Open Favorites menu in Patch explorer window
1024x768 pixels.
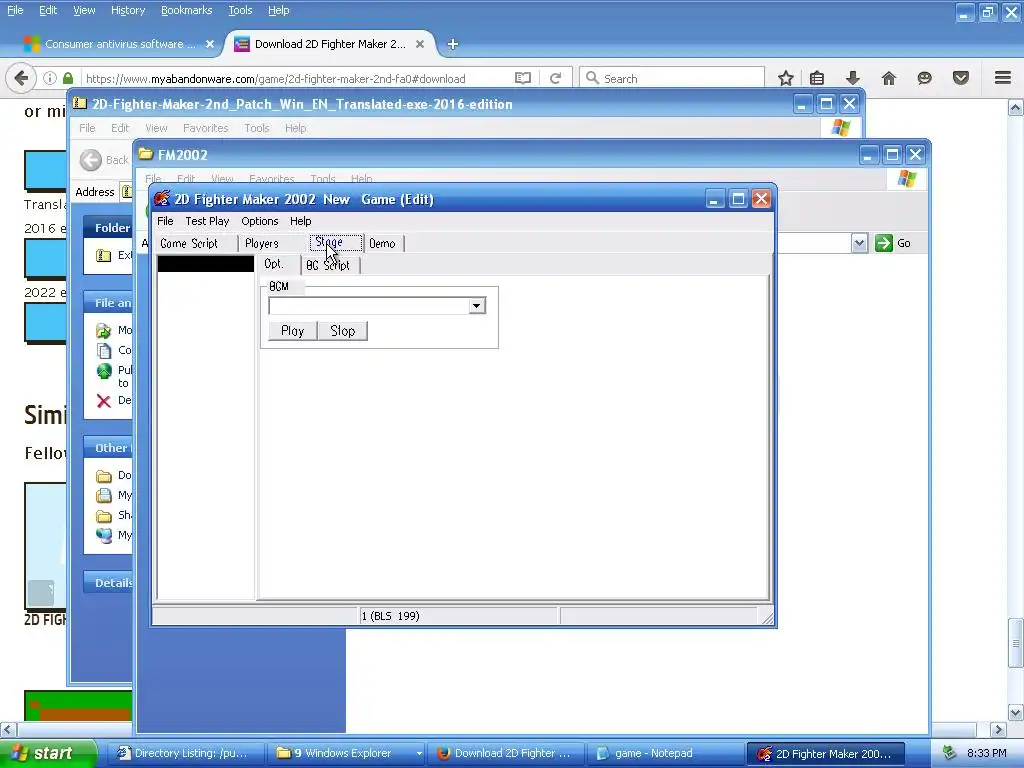pos(205,128)
